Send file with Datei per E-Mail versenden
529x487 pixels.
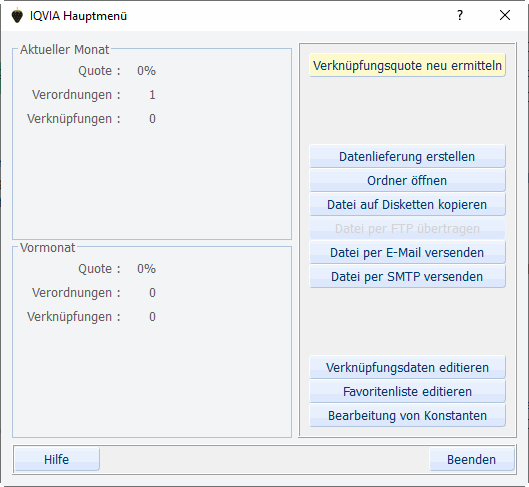pyautogui.click(x=407, y=252)
